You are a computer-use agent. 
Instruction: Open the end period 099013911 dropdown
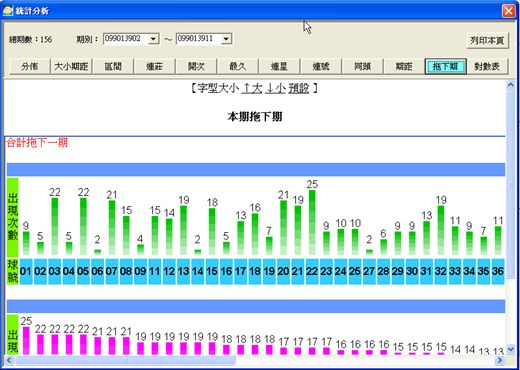point(226,39)
